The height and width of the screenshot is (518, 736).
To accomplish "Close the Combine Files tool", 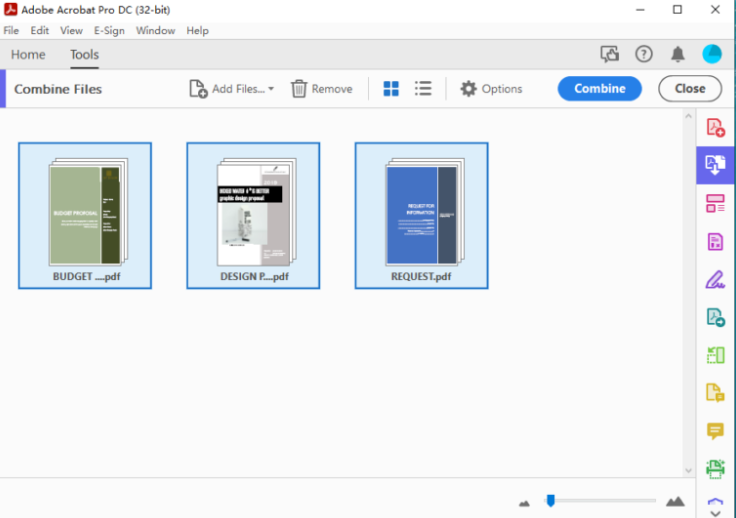I will click(x=690, y=89).
